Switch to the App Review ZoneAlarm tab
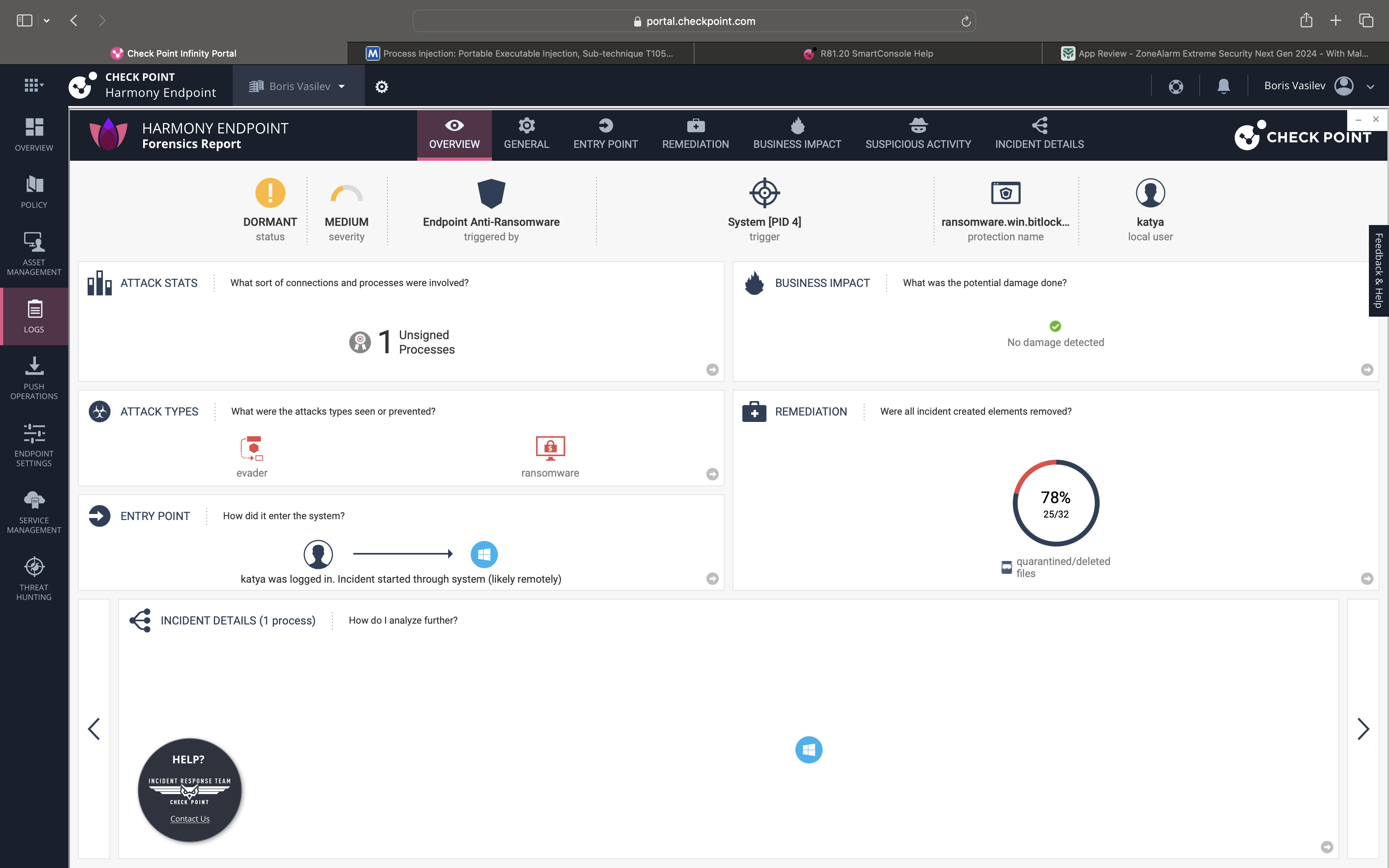 [1215, 53]
